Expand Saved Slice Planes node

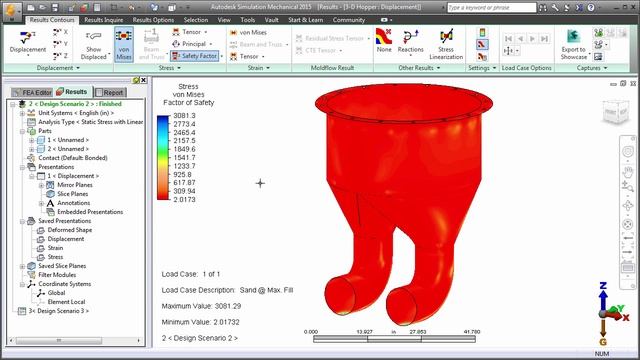pyautogui.click(x=22, y=266)
